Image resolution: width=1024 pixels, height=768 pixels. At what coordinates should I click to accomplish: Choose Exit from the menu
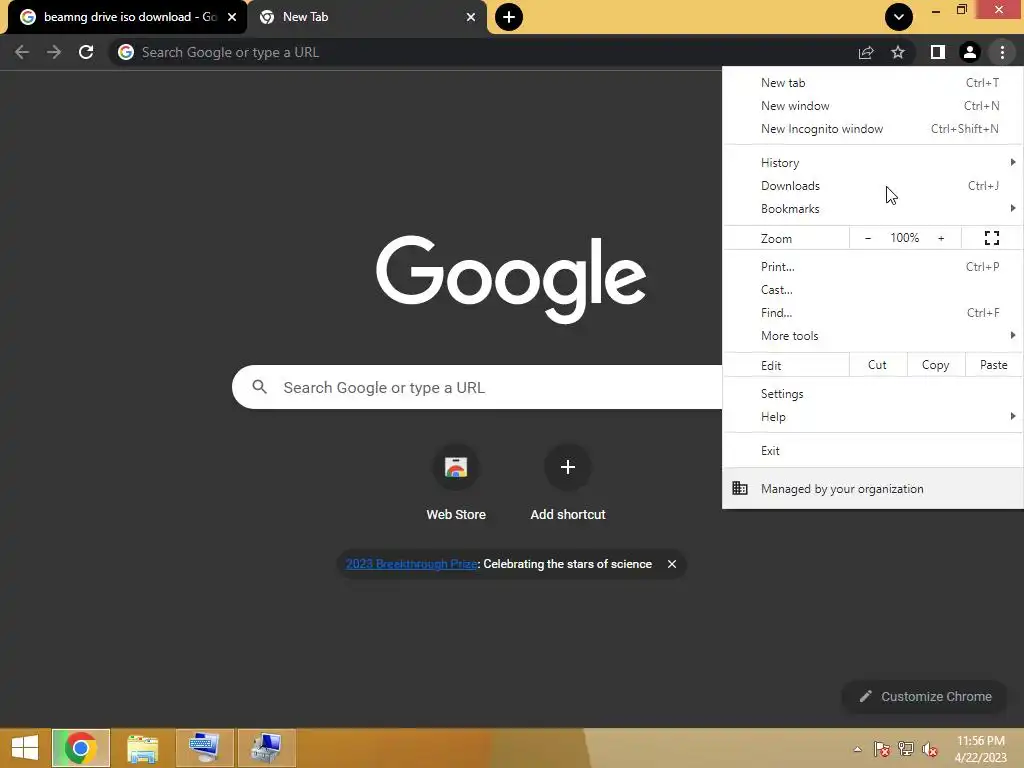[x=872, y=451]
